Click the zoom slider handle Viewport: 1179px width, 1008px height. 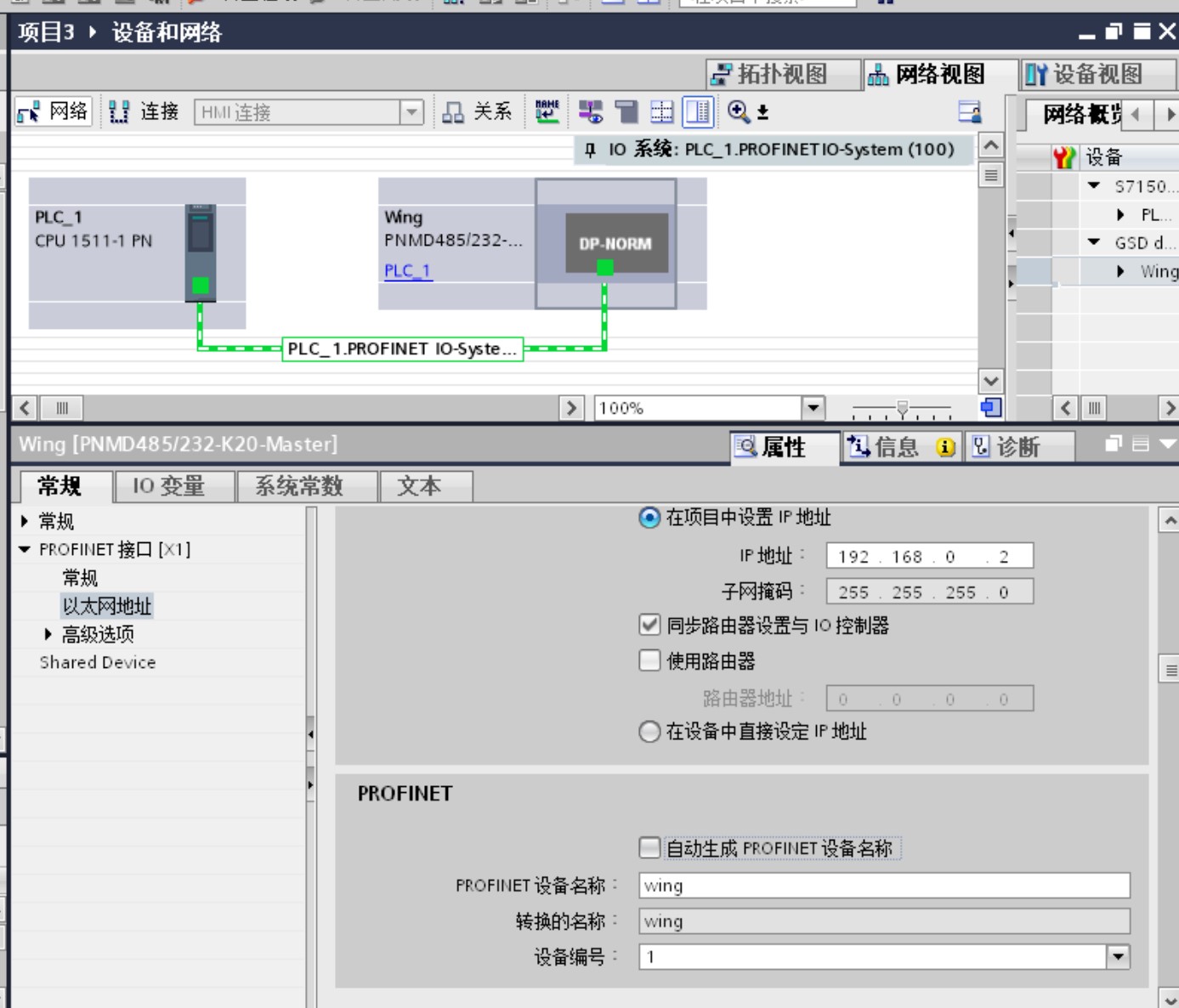(x=902, y=409)
